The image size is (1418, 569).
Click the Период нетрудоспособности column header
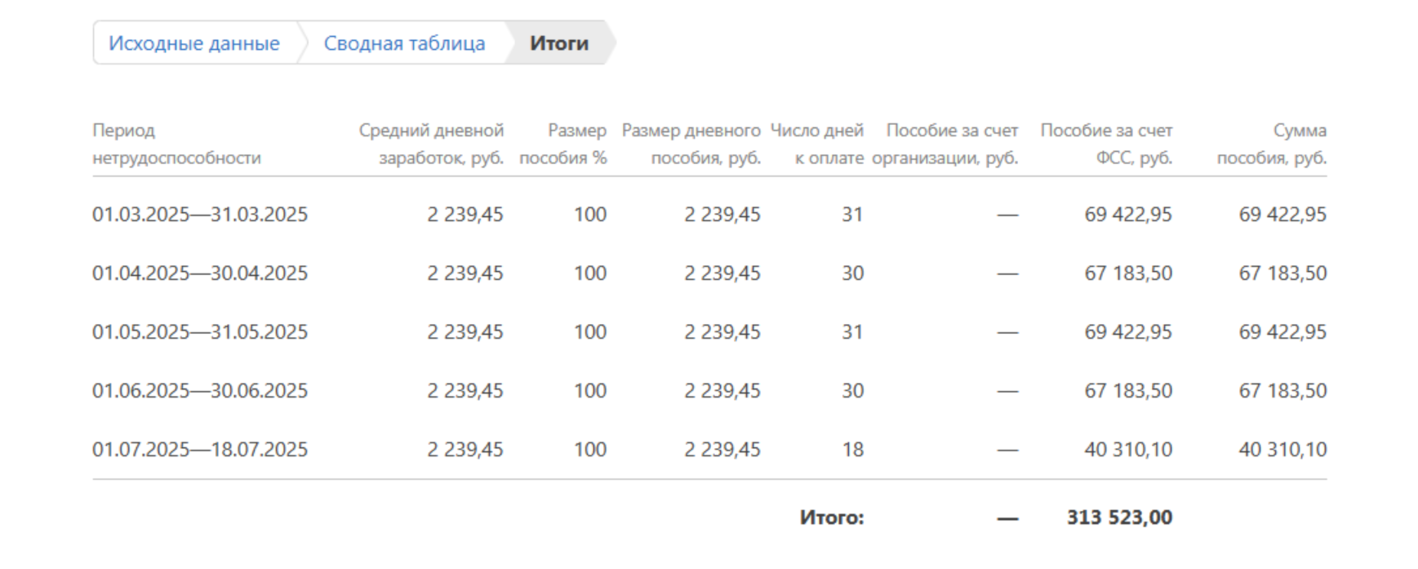[x=176, y=144]
